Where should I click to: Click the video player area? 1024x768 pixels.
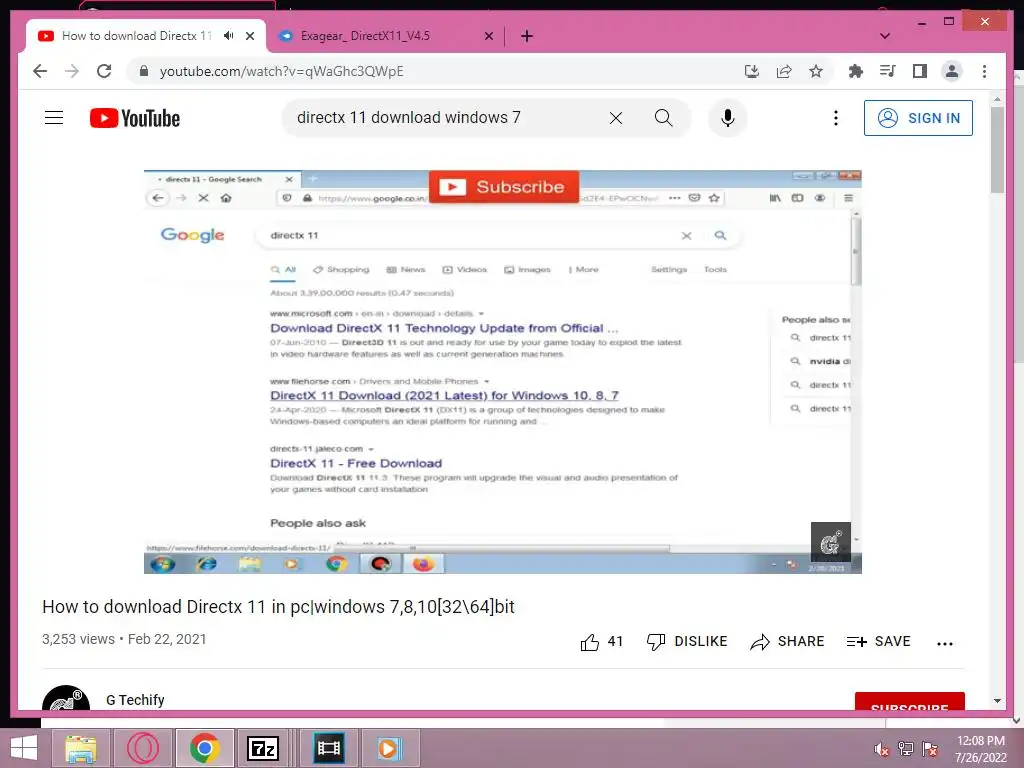click(x=503, y=372)
